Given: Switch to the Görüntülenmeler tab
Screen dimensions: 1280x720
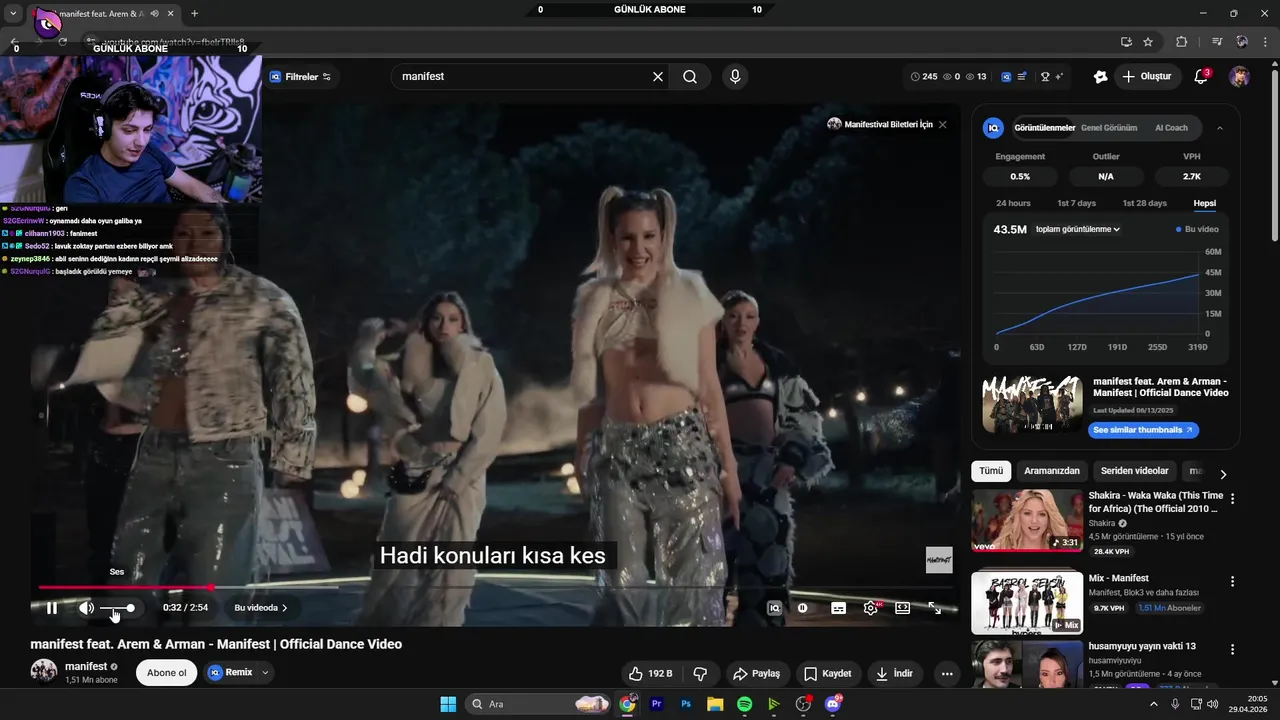Looking at the screenshot, I should tap(1044, 128).
